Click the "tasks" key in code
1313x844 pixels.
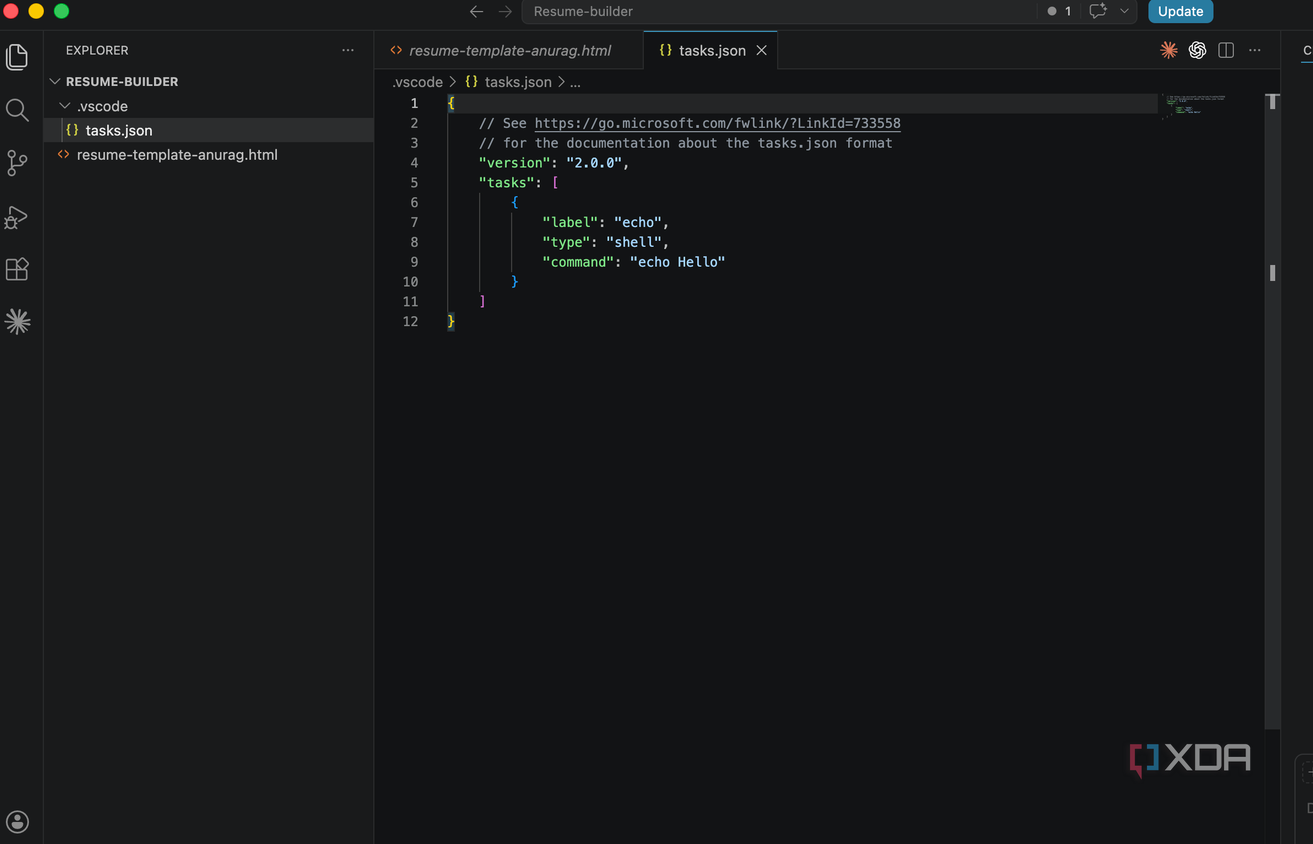(506, 183)
